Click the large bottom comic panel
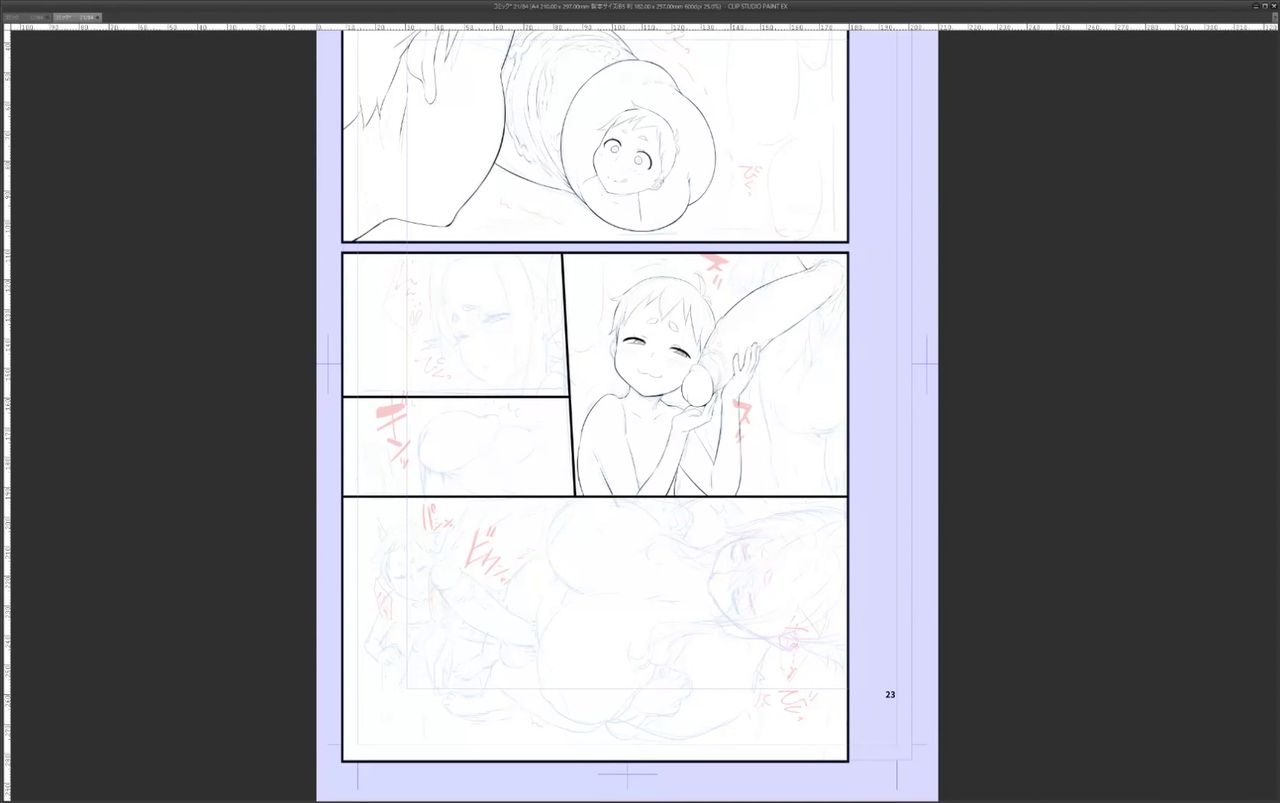1280x803 pixels. point(594,628)
